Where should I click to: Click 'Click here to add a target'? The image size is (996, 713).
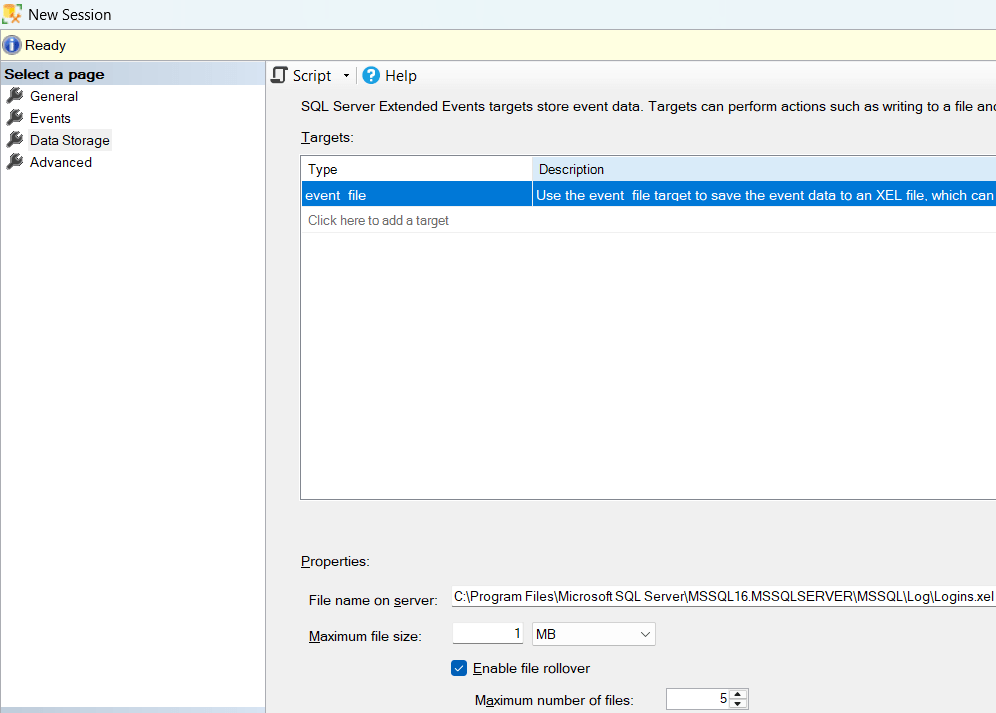[379, 221]
